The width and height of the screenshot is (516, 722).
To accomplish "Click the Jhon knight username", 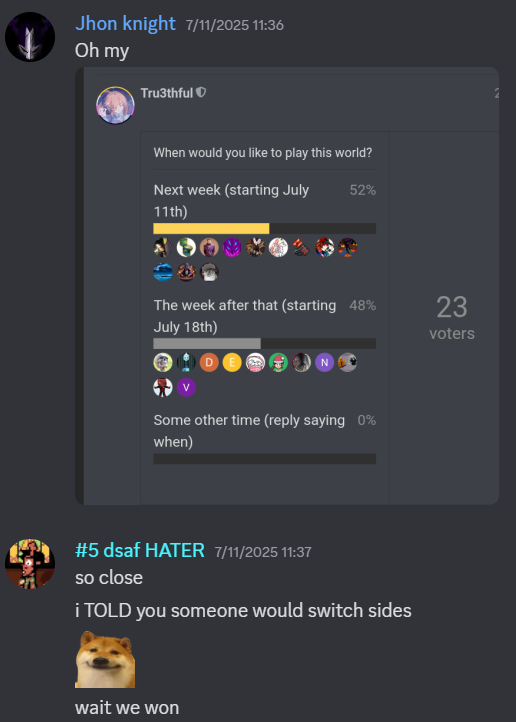I will coord(125,23).
